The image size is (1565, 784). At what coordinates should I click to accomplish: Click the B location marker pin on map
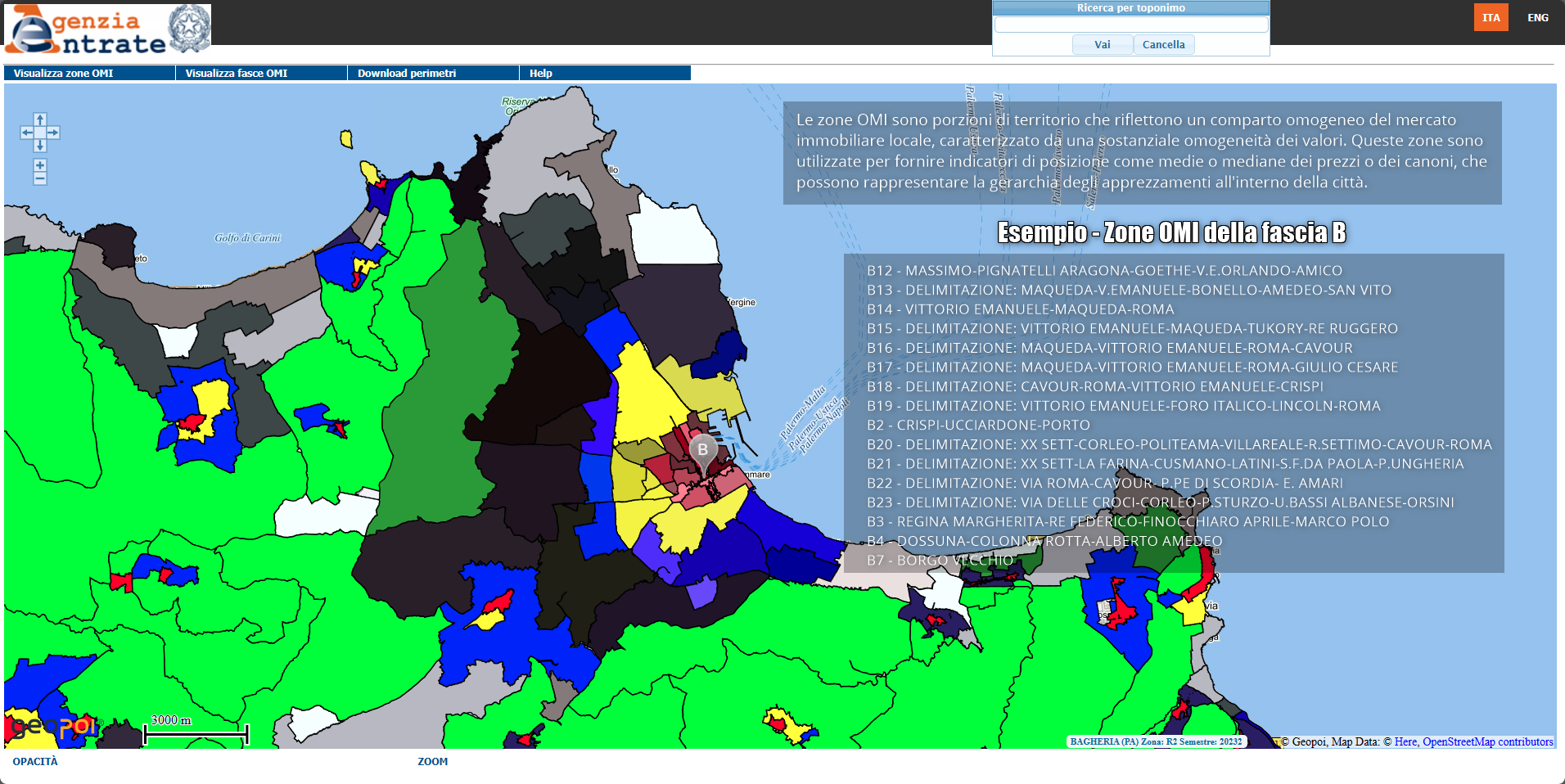point(703,453)
